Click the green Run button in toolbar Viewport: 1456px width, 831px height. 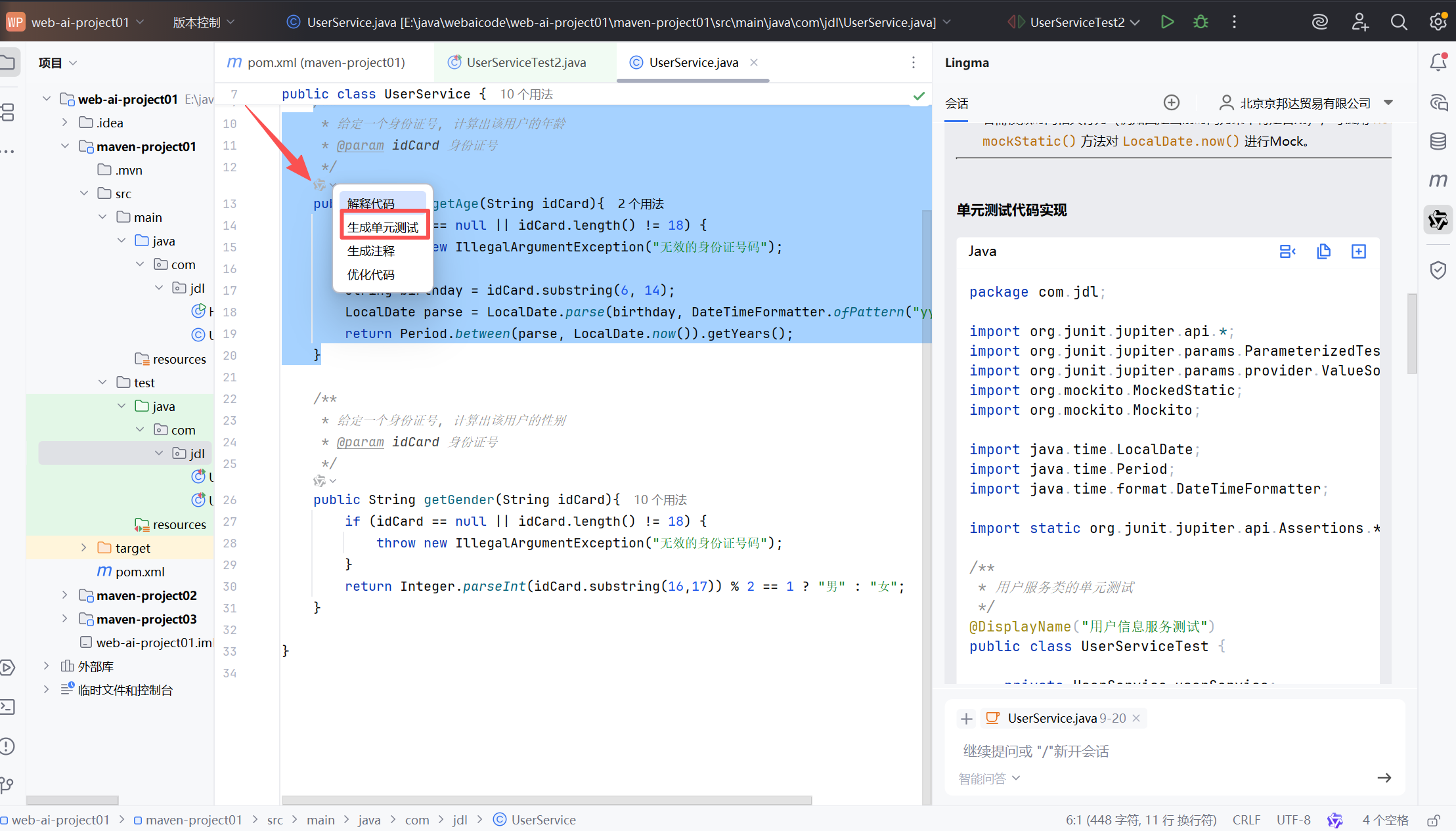(1167, 22)
